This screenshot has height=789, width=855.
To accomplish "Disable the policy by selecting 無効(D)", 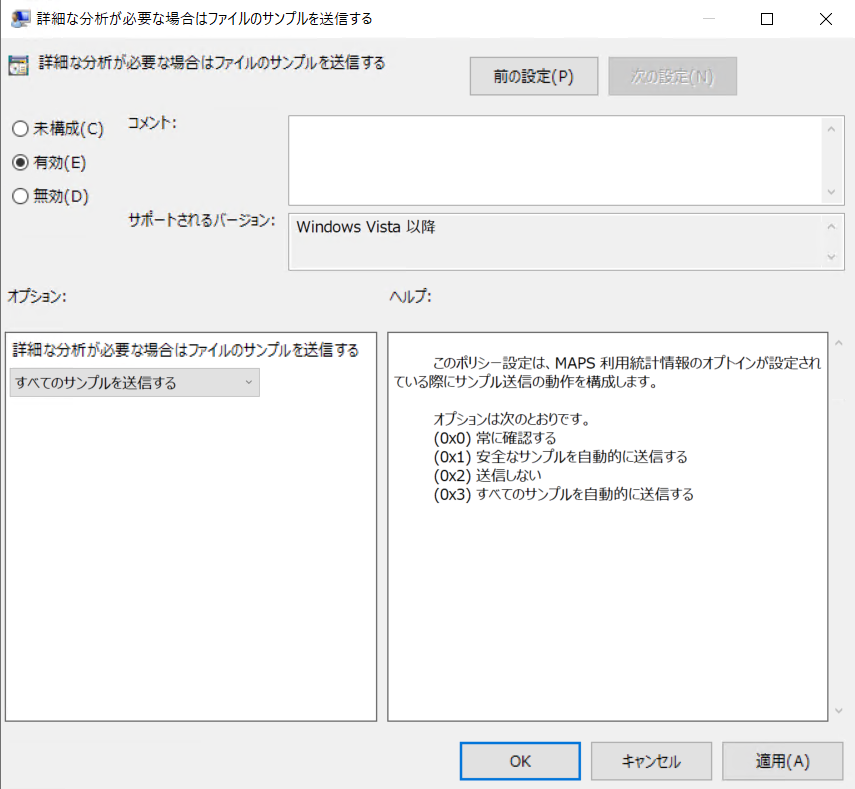I will (x=18, y=196).
